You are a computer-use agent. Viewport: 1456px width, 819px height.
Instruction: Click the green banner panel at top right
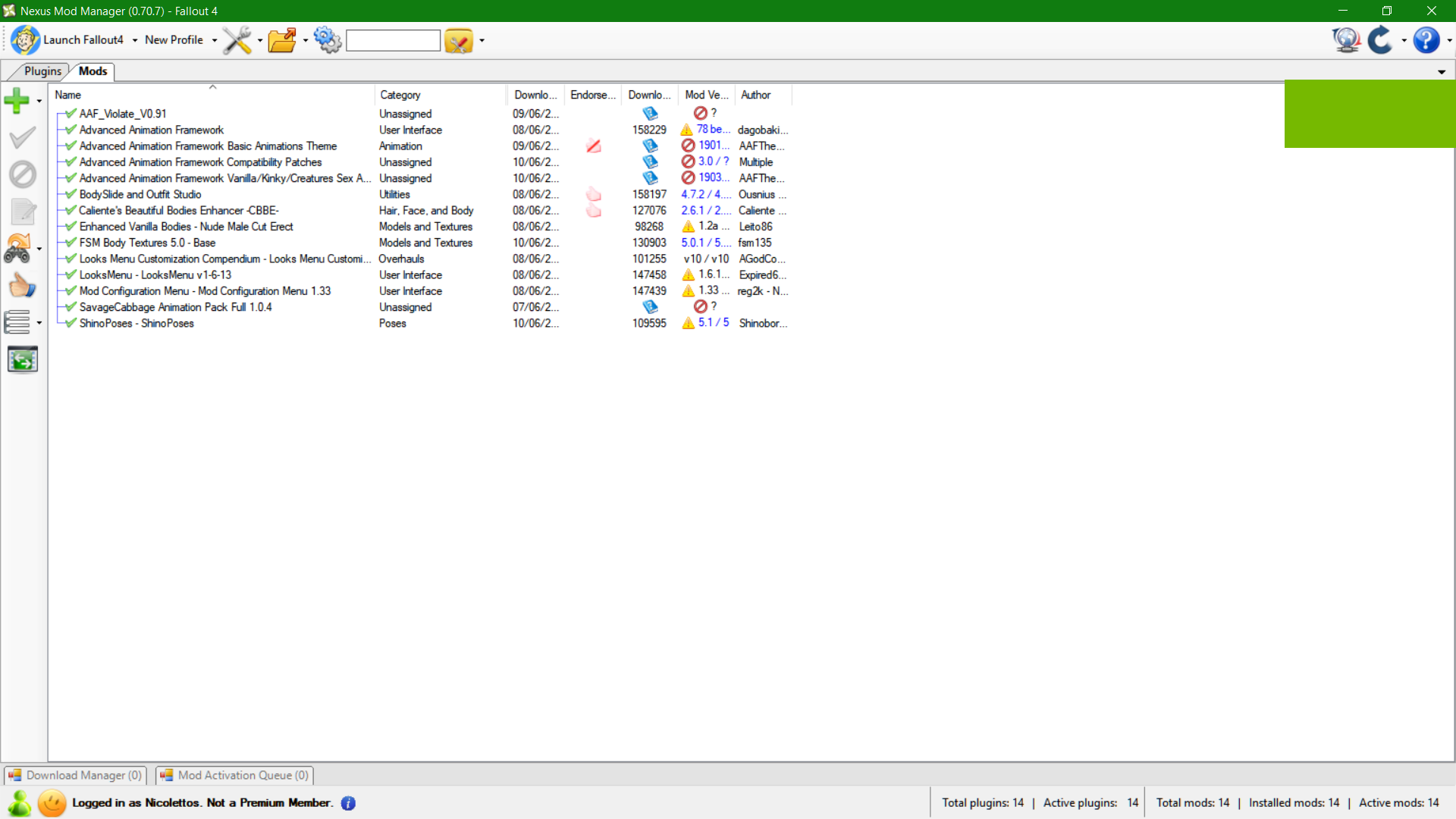tap(1370, 114)
